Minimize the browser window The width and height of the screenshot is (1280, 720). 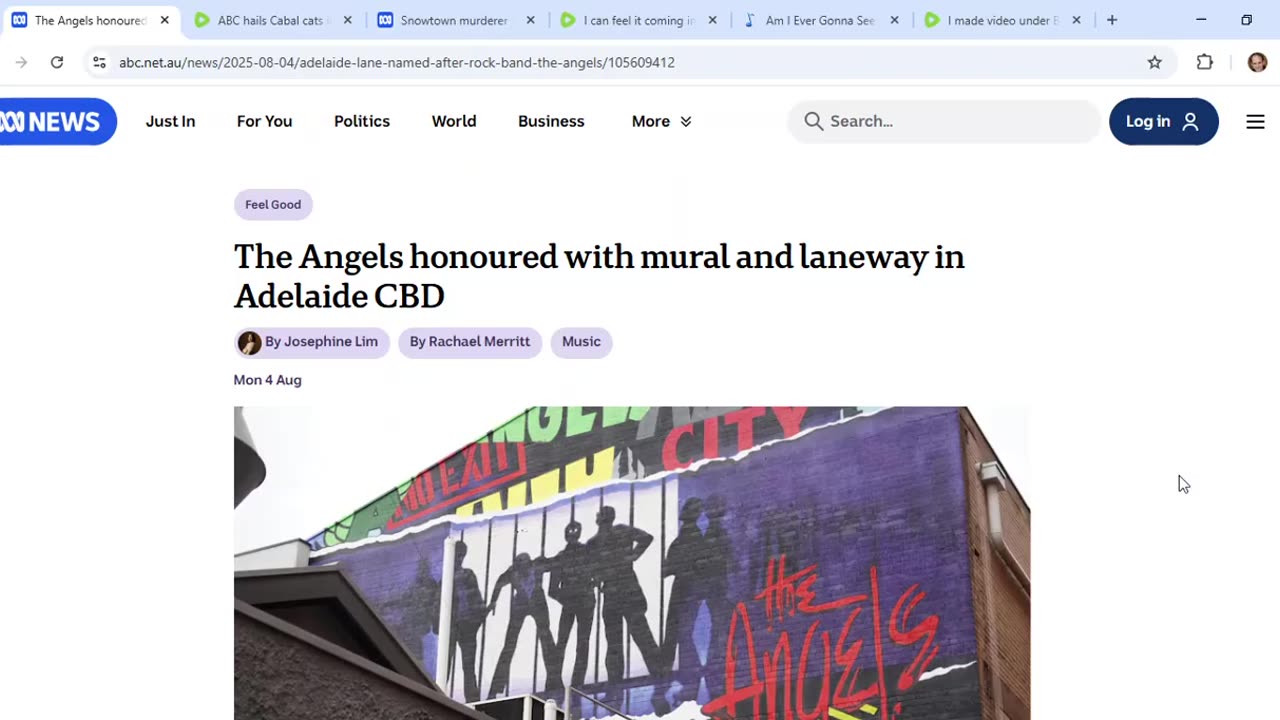point(1201,20)
